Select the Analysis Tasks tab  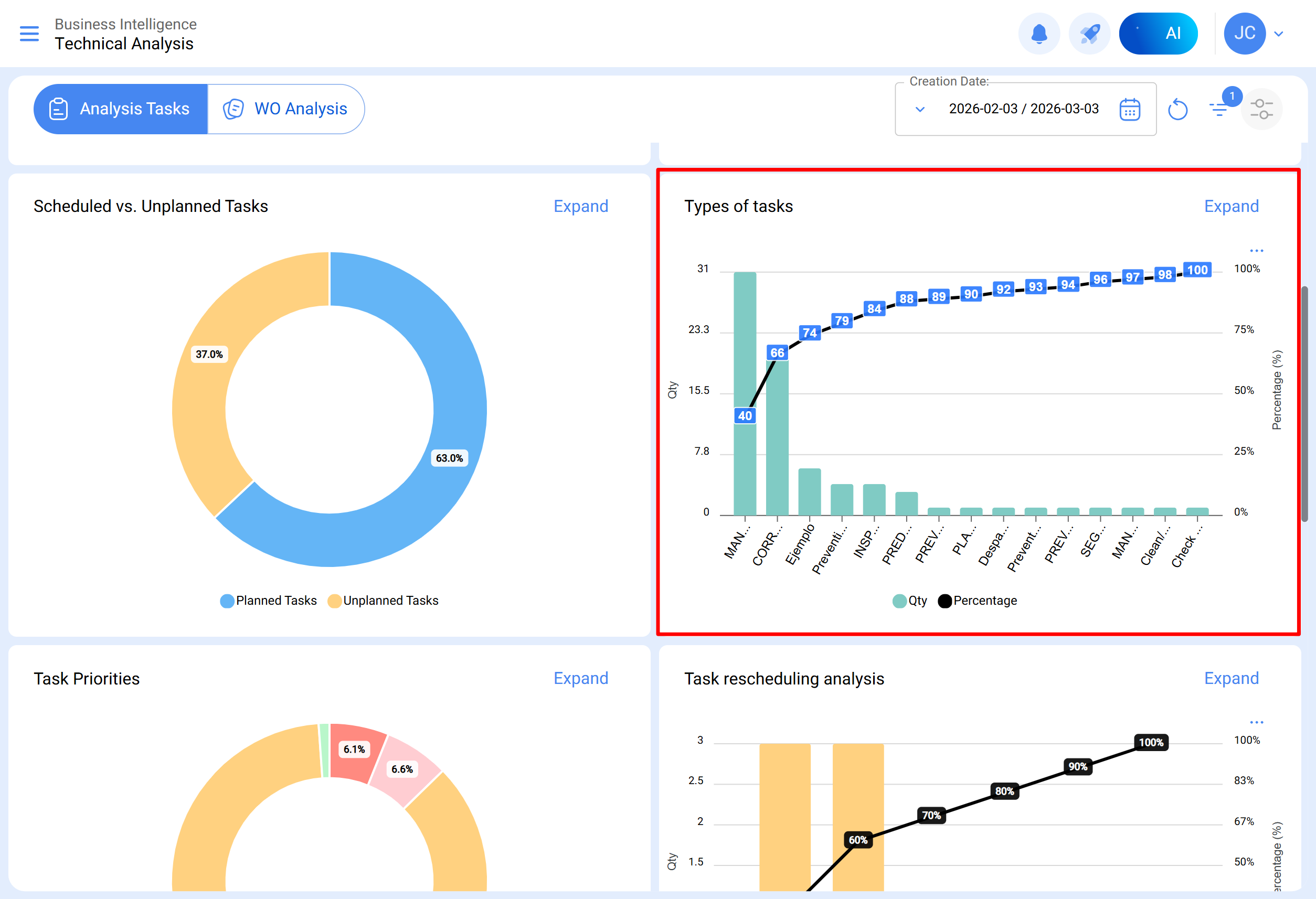coord(121,109)
